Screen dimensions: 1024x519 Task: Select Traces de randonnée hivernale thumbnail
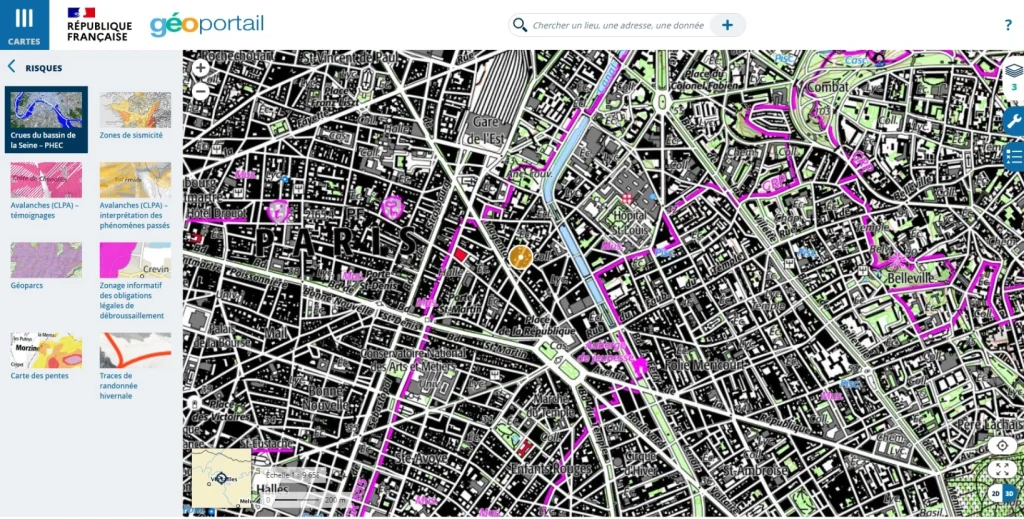tap(135, 351)
